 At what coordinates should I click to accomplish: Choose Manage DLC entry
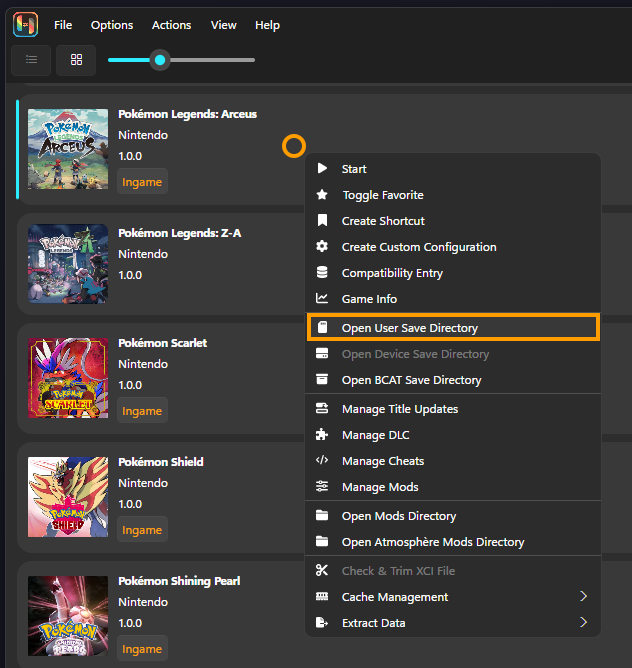click(x=453, y=435)
